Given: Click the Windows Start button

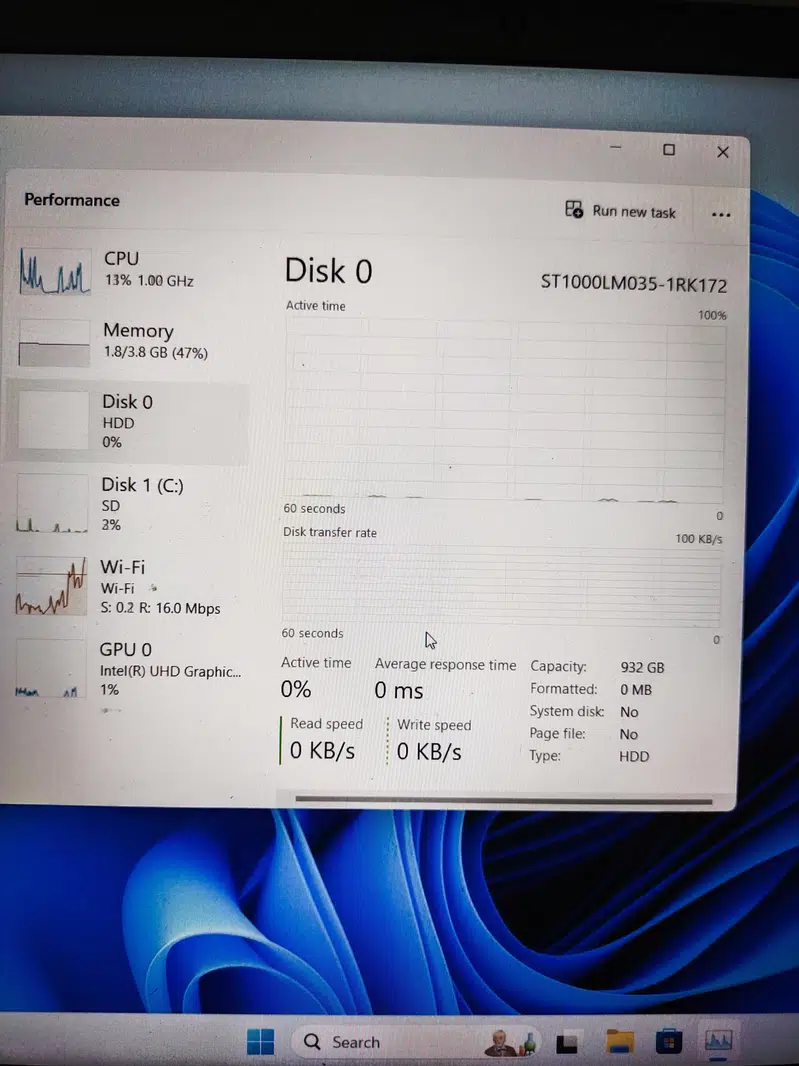Looking at the screenshot, I should (x=260, y=1042).
